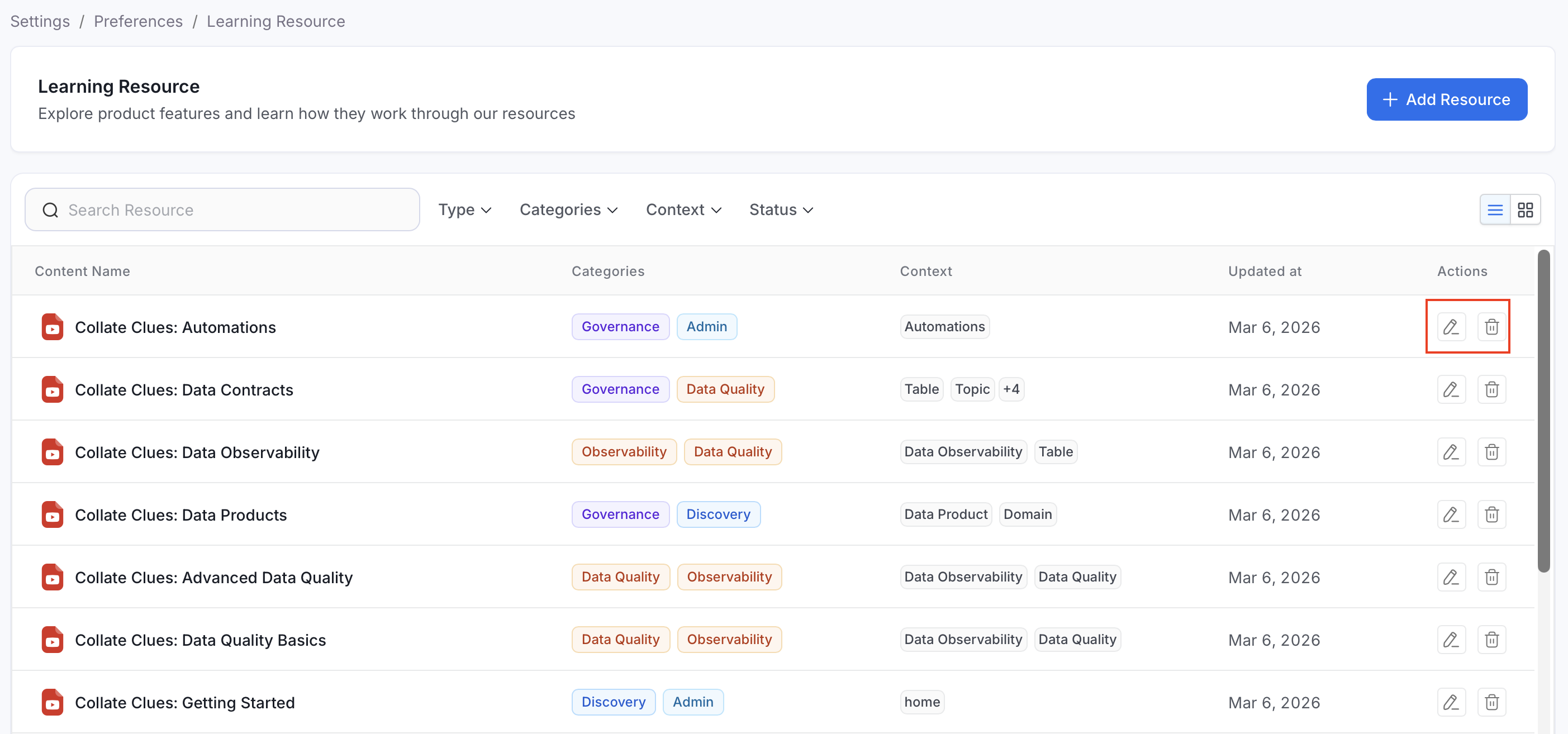Edit the Data Quality Basics resource
Screen dimensions: 1568x734
click(1451, 640)
